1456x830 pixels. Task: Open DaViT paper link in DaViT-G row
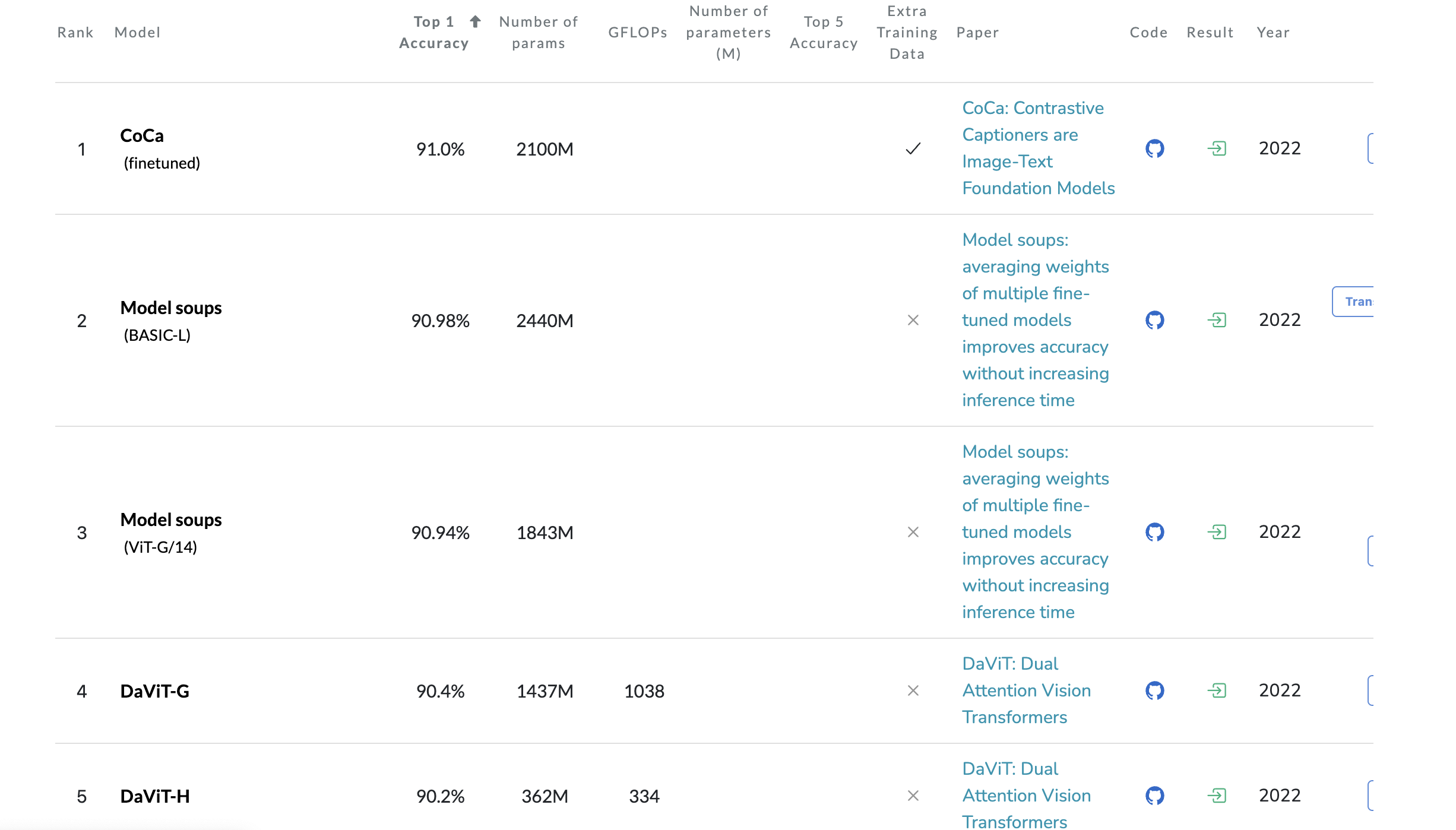pos(1027,690)
